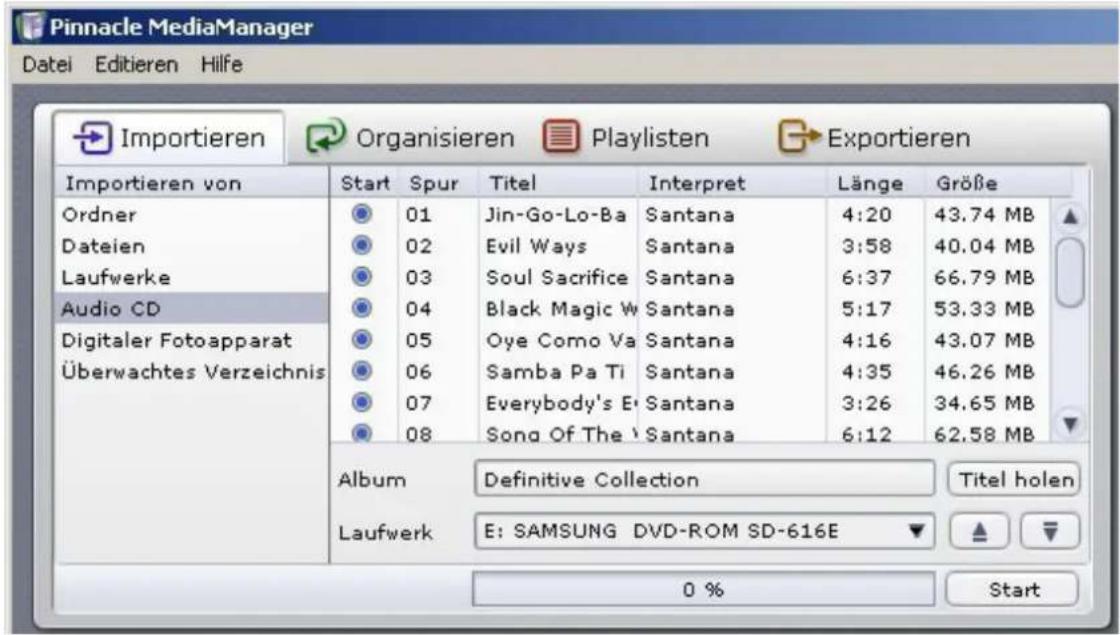The height and width of the screenshot is (635, 1120).
Task: Toggle start selection for track 01
Action: click(x=362, y=214)
